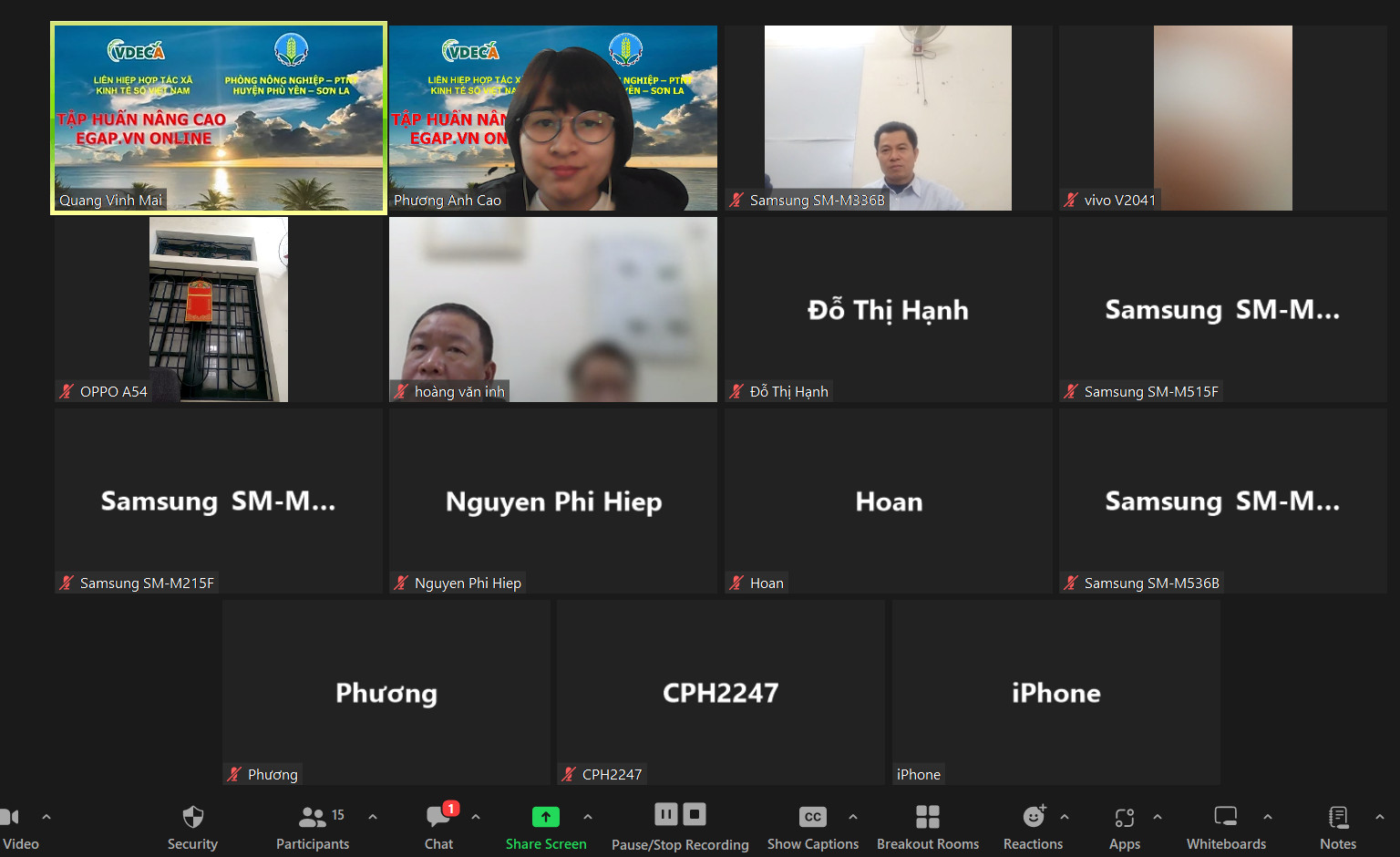The image size is (1400, 857).
Task: Open the Notes tool
Action: [1337, 818]
